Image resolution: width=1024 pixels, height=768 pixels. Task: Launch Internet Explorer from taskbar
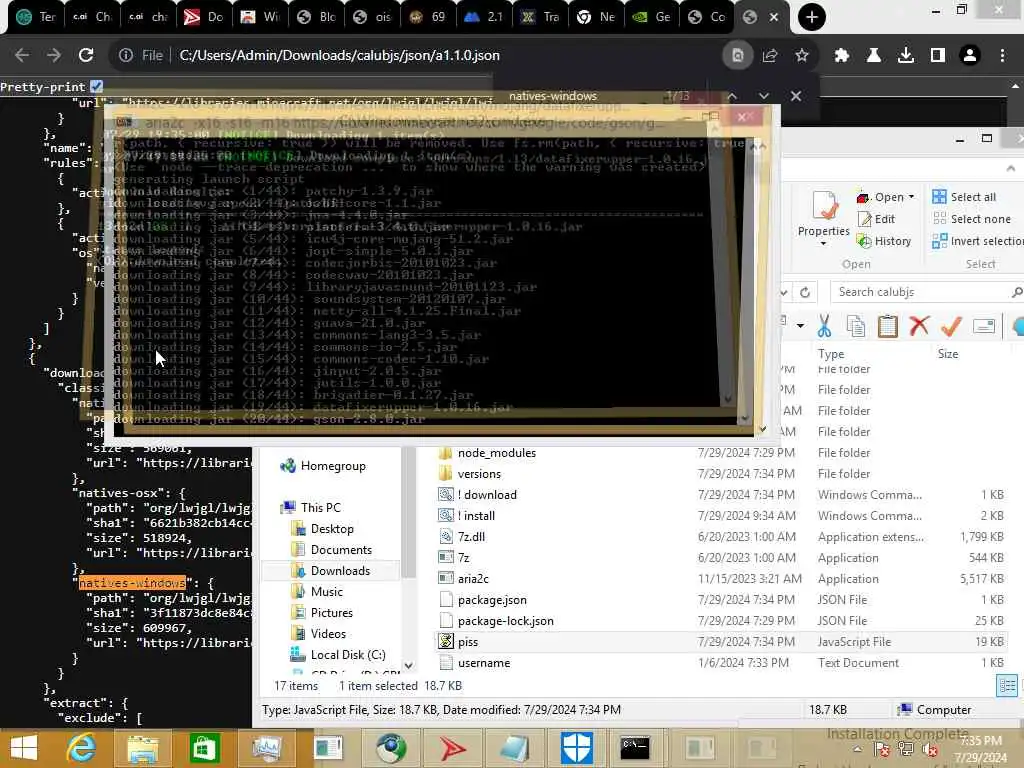pyautogui.click(x=81, y=748)
